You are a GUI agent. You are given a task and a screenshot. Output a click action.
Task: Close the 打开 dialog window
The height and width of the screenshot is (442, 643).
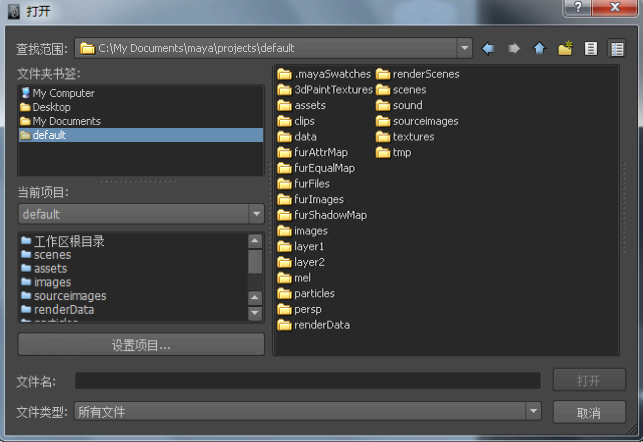614,7
